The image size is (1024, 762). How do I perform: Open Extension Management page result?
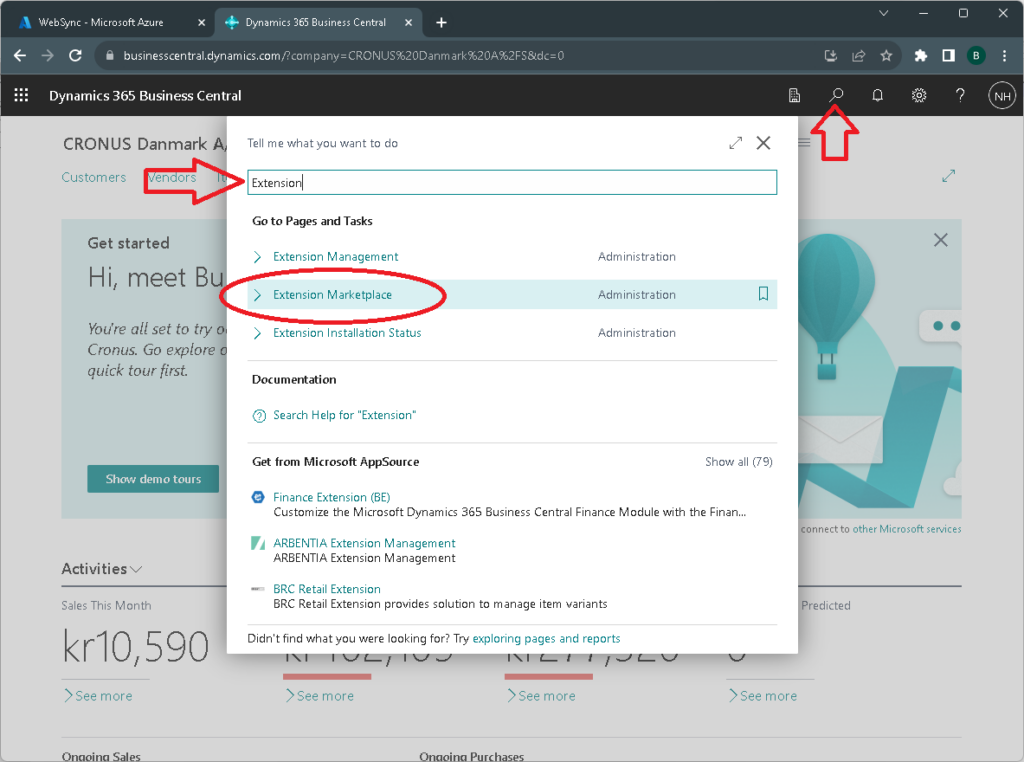(x=335, y=257)
